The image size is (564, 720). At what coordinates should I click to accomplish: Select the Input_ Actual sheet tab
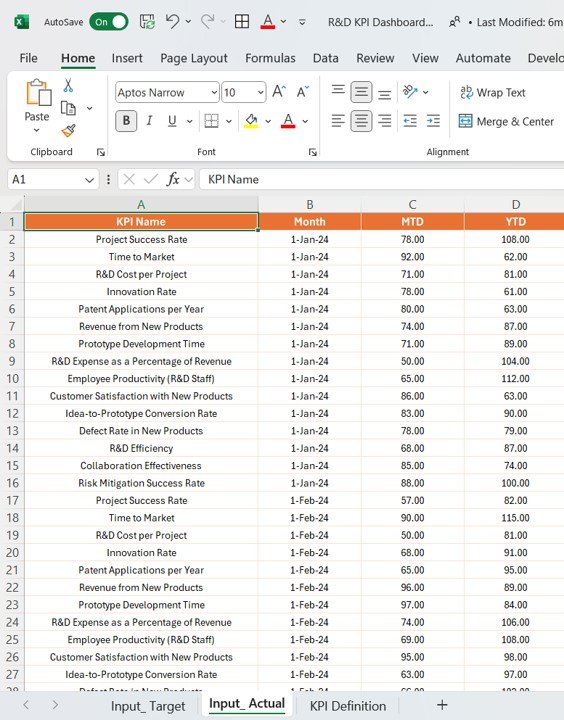pos(247,704)
